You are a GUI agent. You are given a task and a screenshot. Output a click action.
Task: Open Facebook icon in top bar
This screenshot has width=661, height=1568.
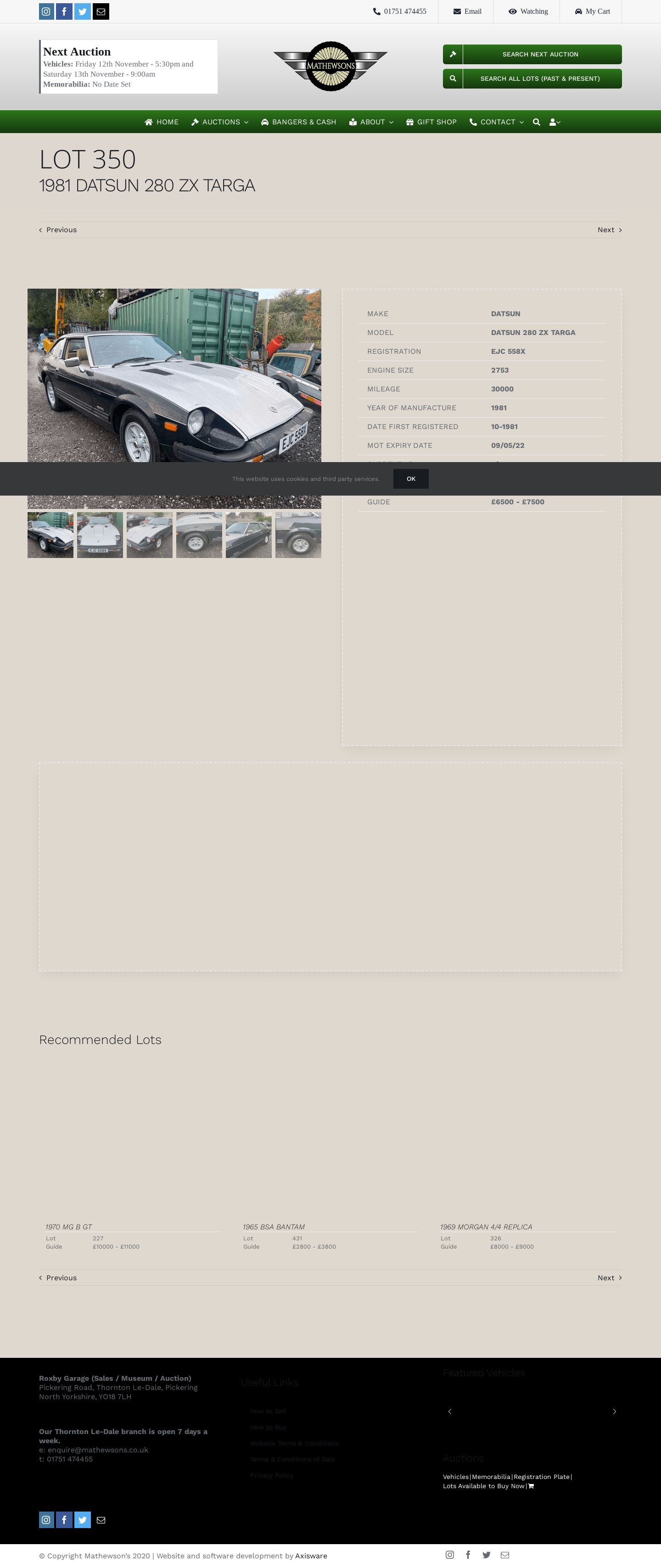point(64,11)
